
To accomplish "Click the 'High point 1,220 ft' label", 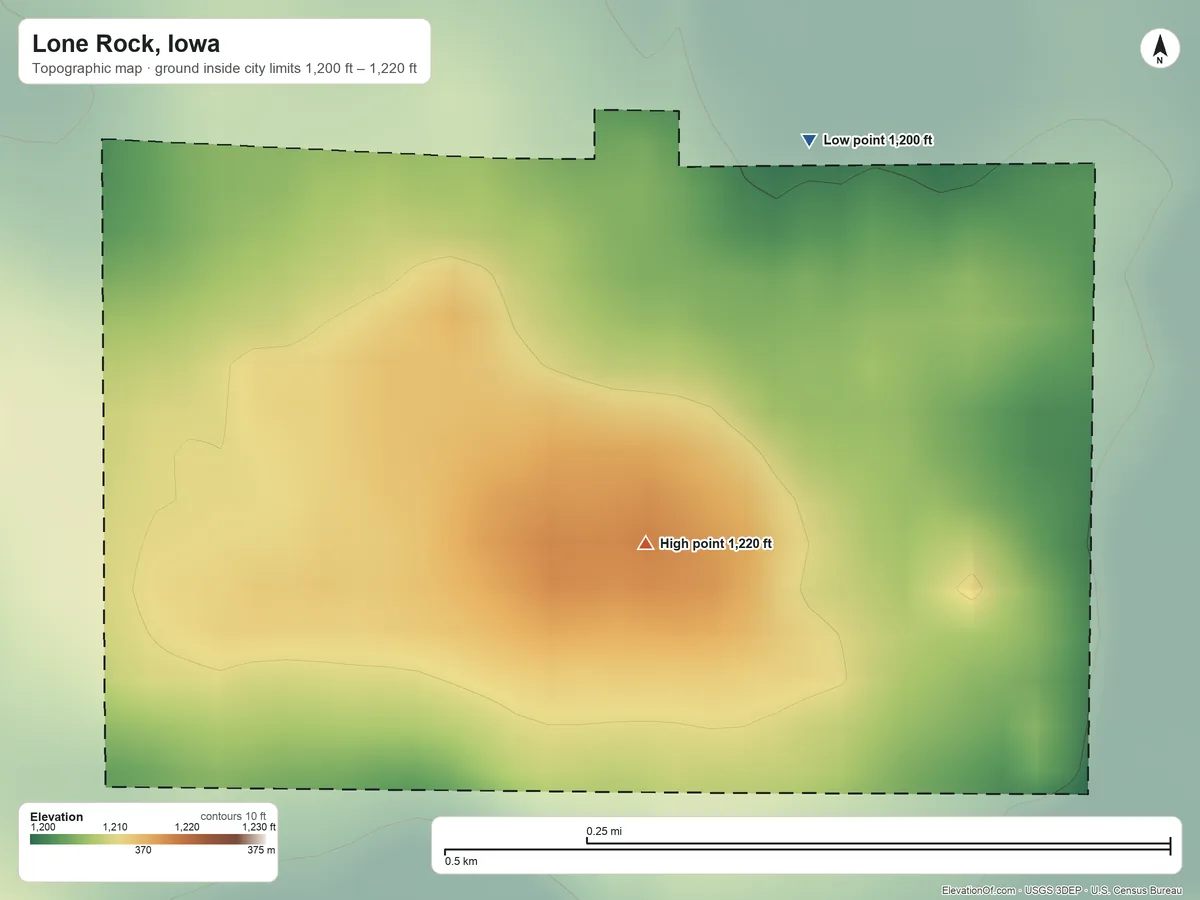I will (x=716, y=543).
